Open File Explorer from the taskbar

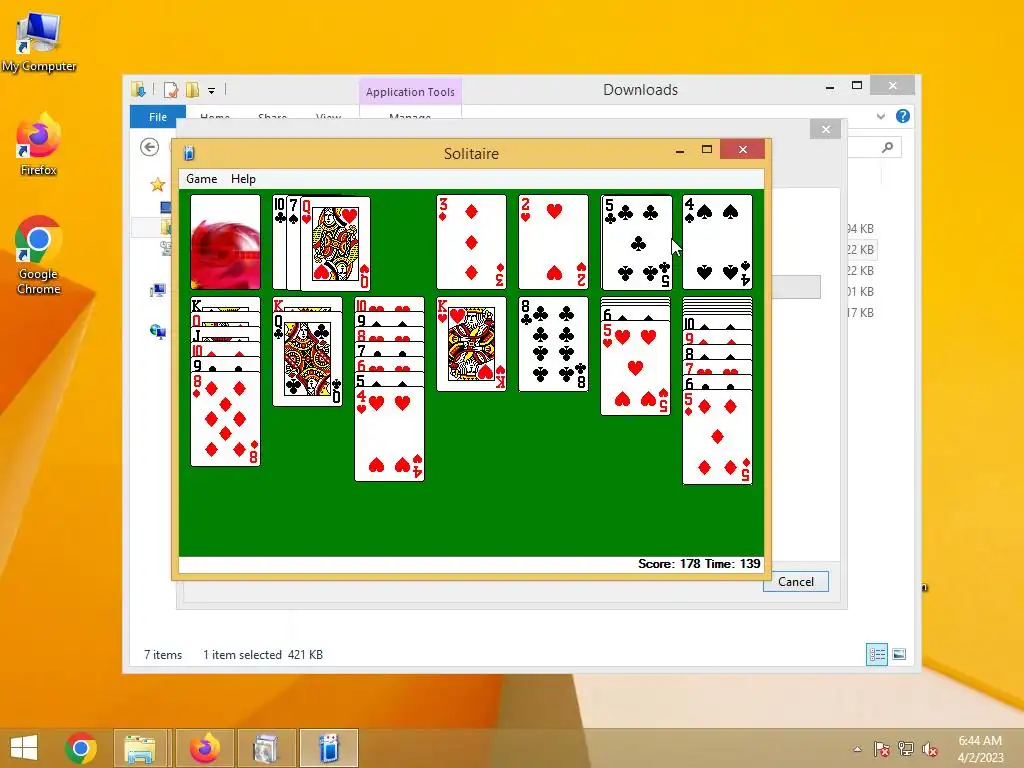(x=140, y=748)
